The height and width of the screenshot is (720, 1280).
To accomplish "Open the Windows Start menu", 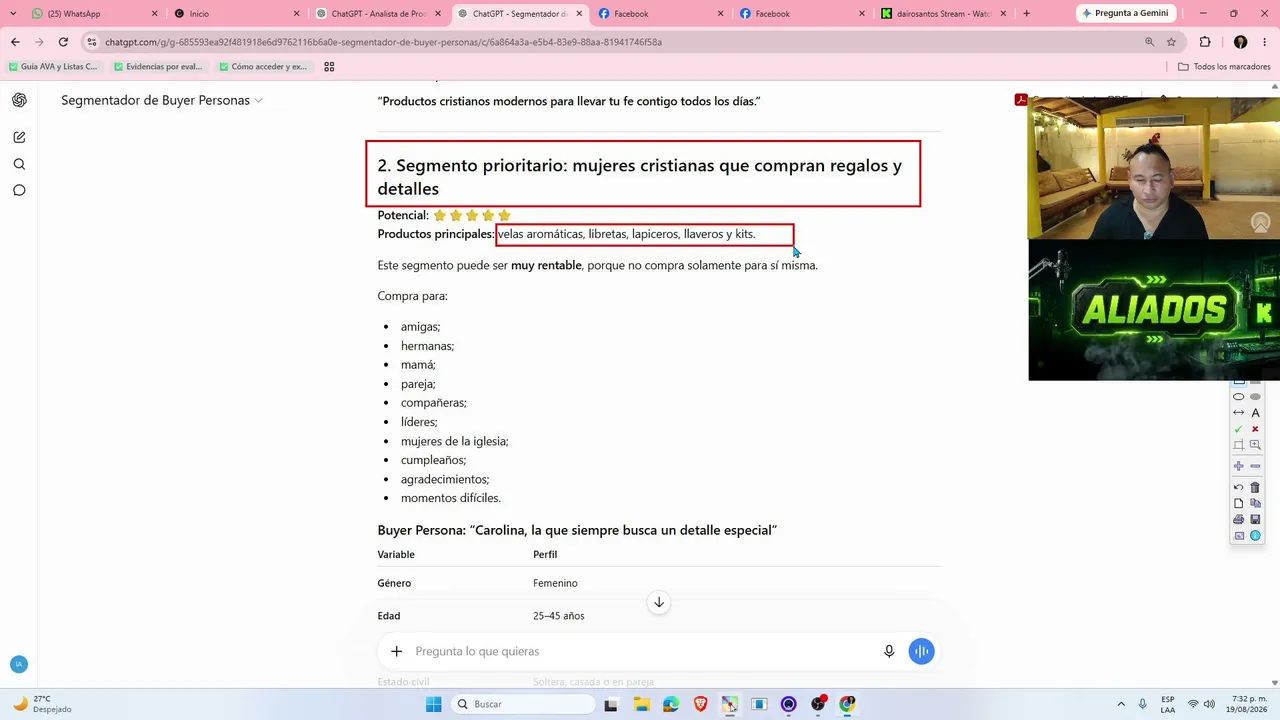I will pyautogui.click(x=433, y=704).
